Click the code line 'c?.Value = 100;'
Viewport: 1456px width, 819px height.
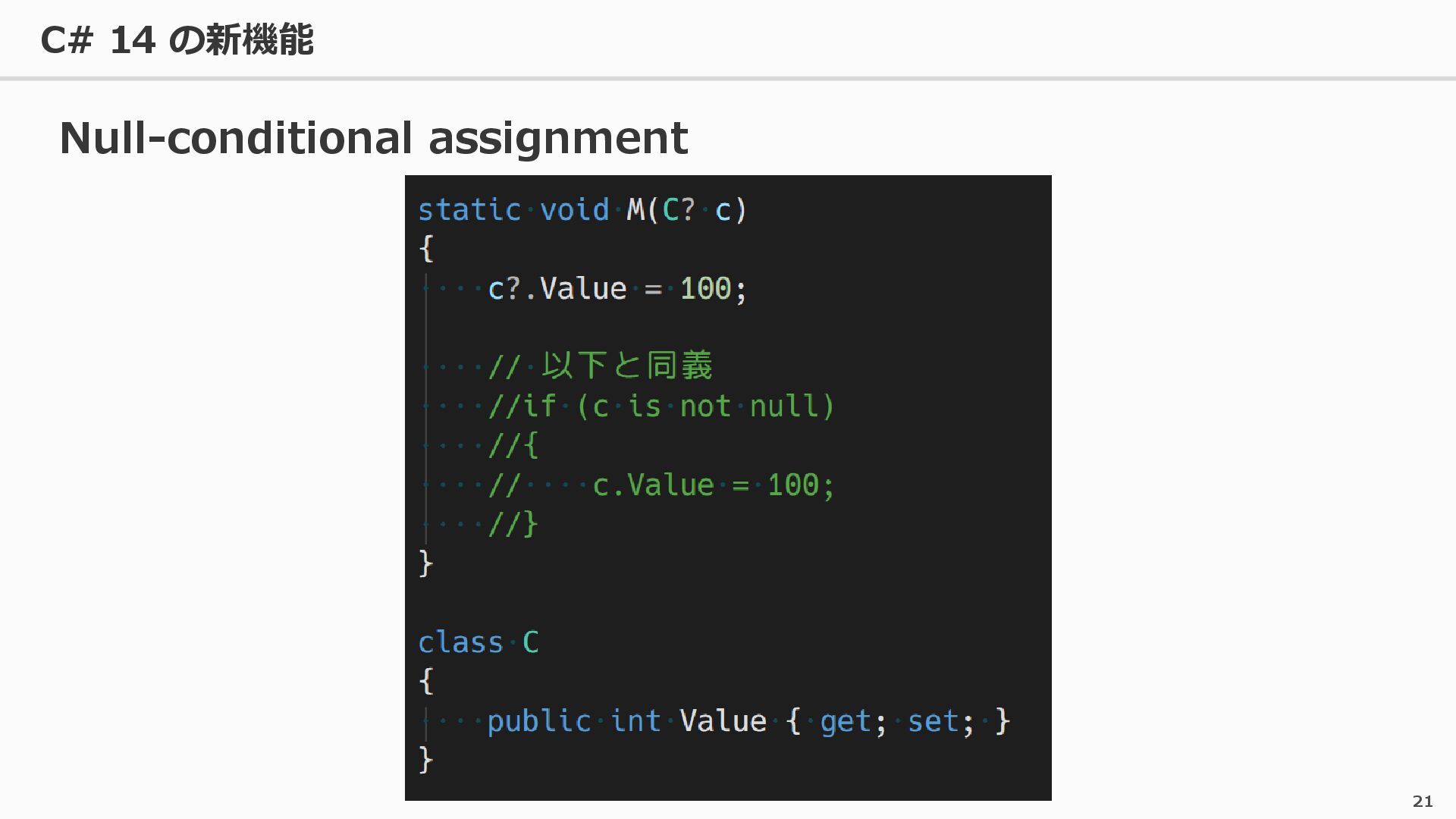pos(617,289)
